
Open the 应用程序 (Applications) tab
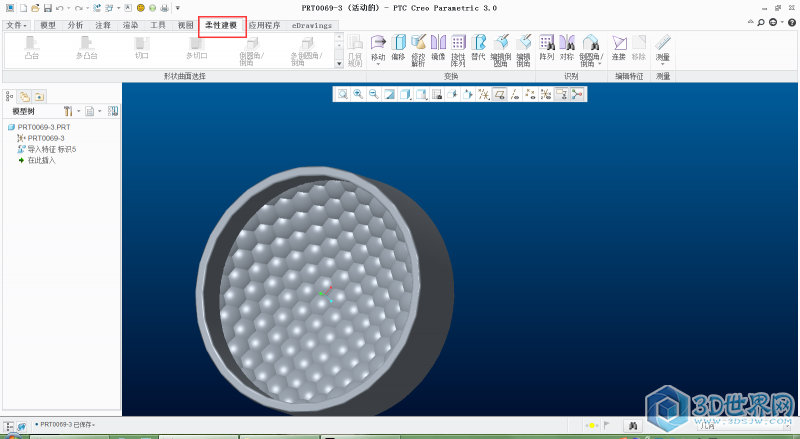coord(264,25)
